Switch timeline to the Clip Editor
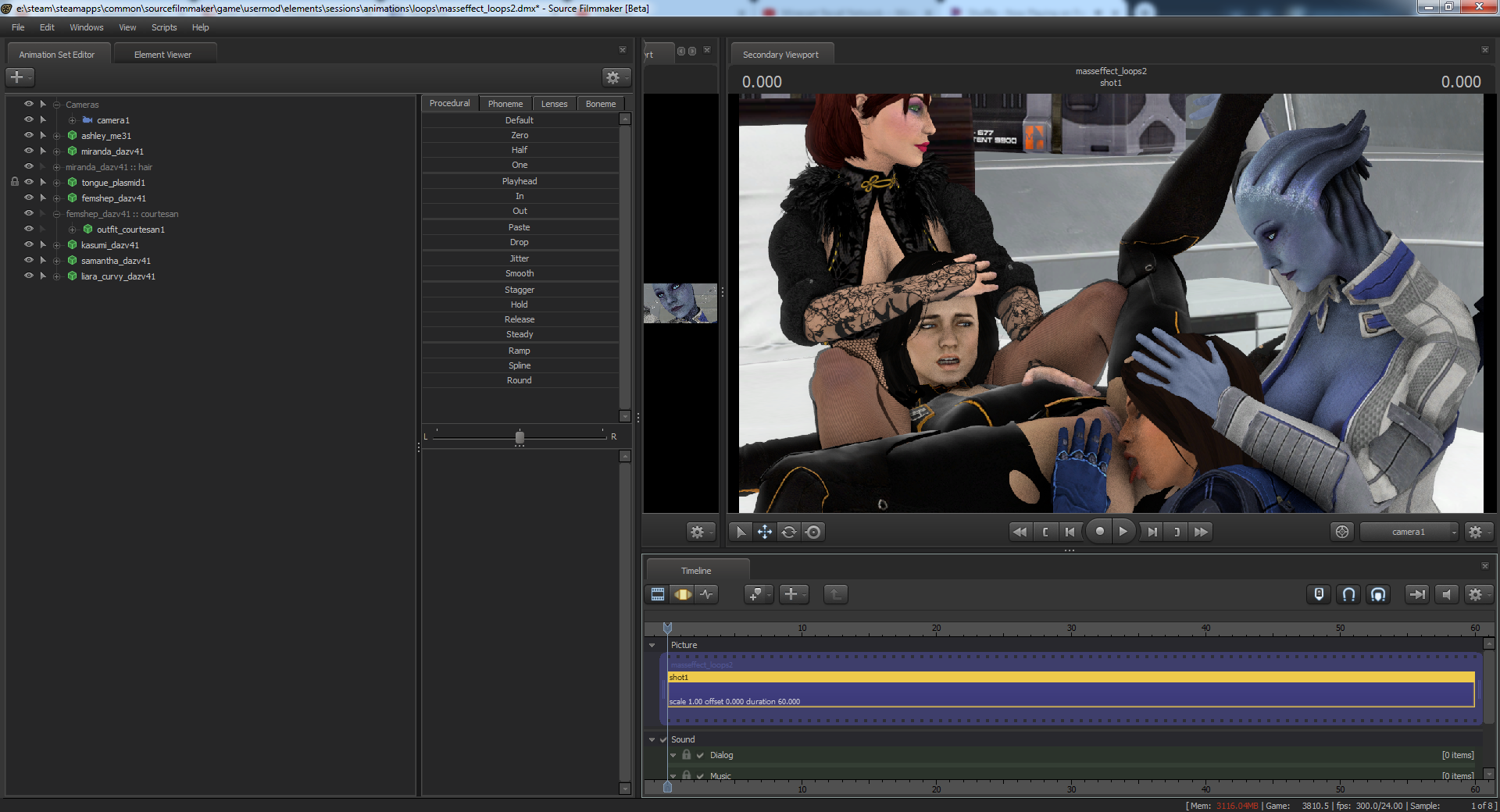The image size is (1500, 812). point(658,594)
